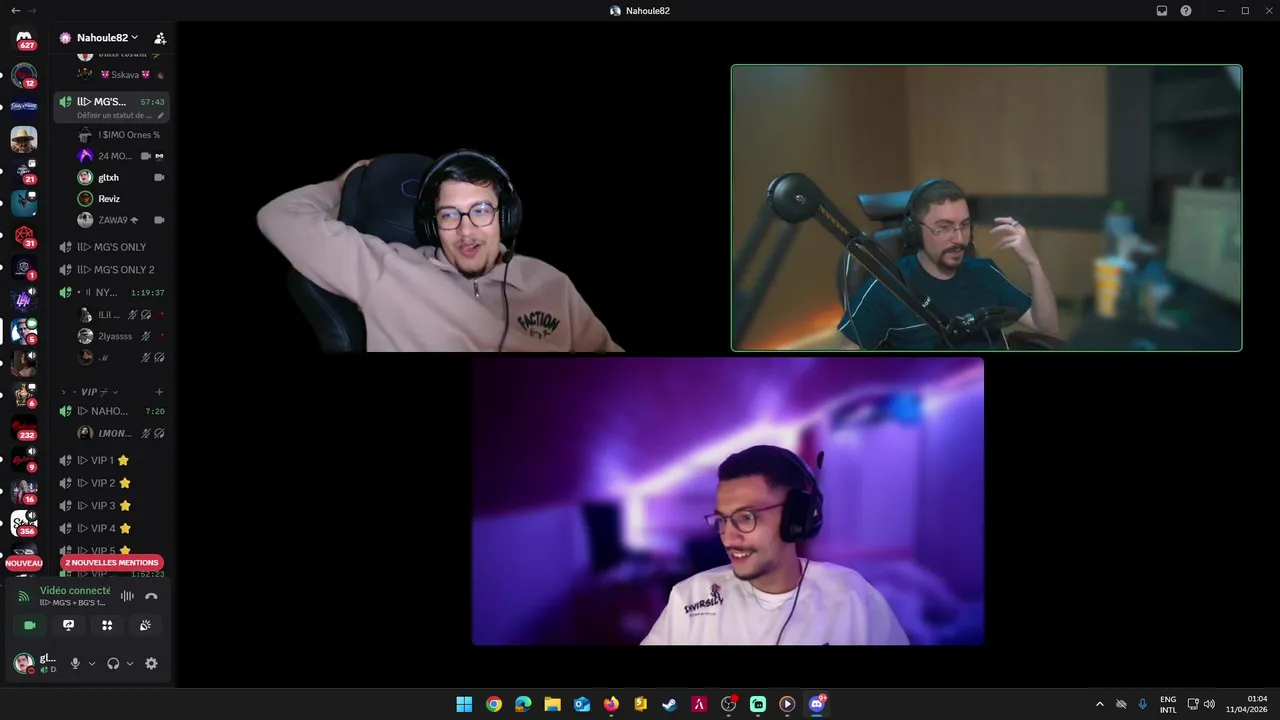This screenshot has width=1280, height=720.
Task: Open the server icon with badge 356
Action: (x=24, y=523)
